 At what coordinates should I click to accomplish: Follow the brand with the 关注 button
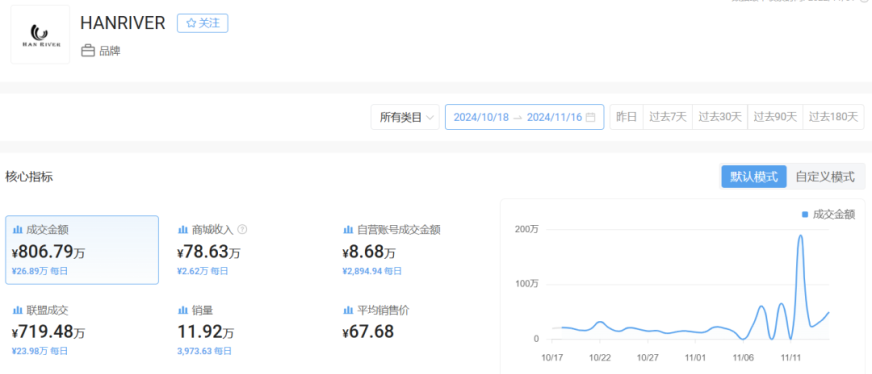[202, 23]
